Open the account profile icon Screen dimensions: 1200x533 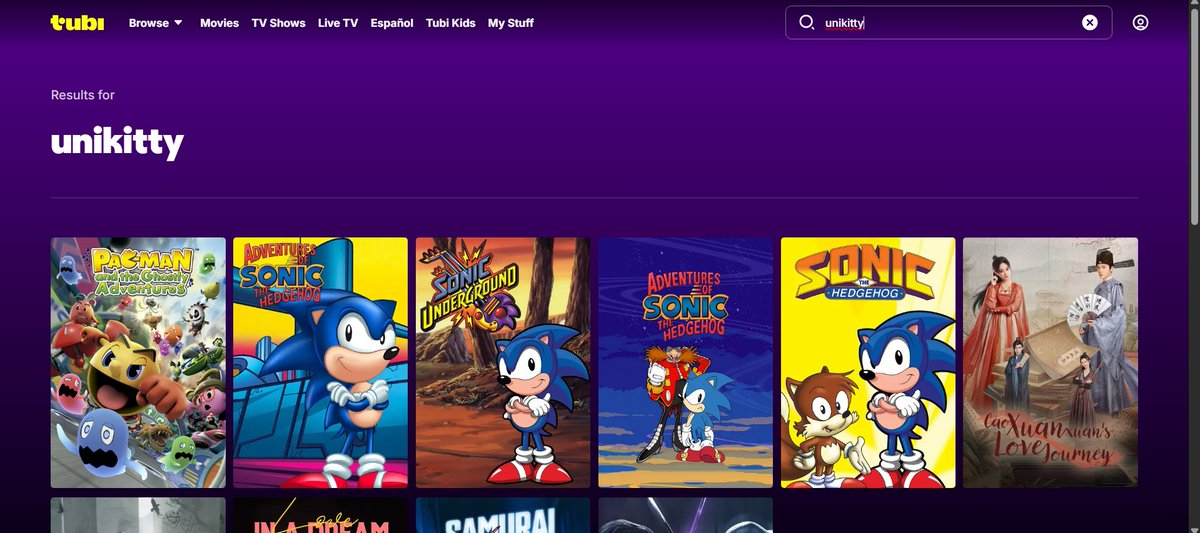pyautogui.click(x=1140, y=22)
